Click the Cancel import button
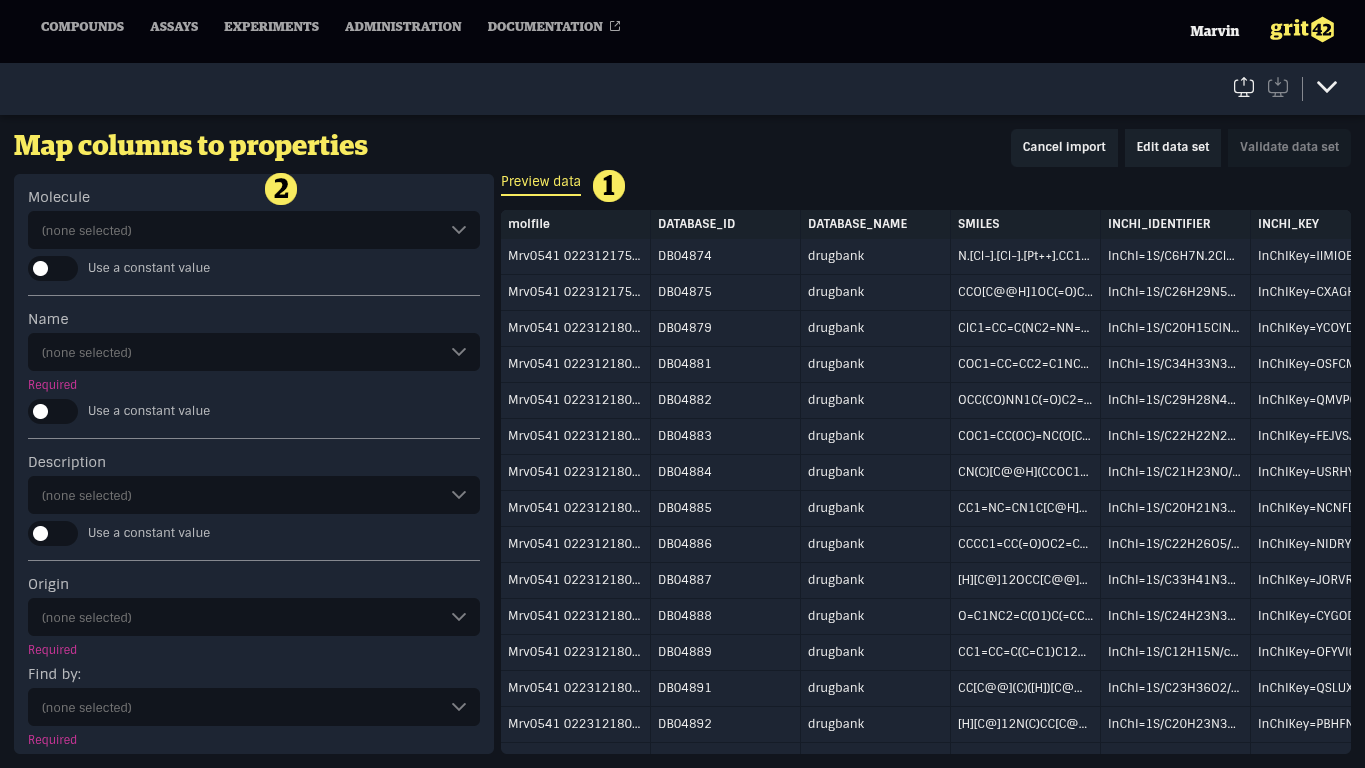Viewport: 1365px width, 768px height. click(x=1064, y=147)
